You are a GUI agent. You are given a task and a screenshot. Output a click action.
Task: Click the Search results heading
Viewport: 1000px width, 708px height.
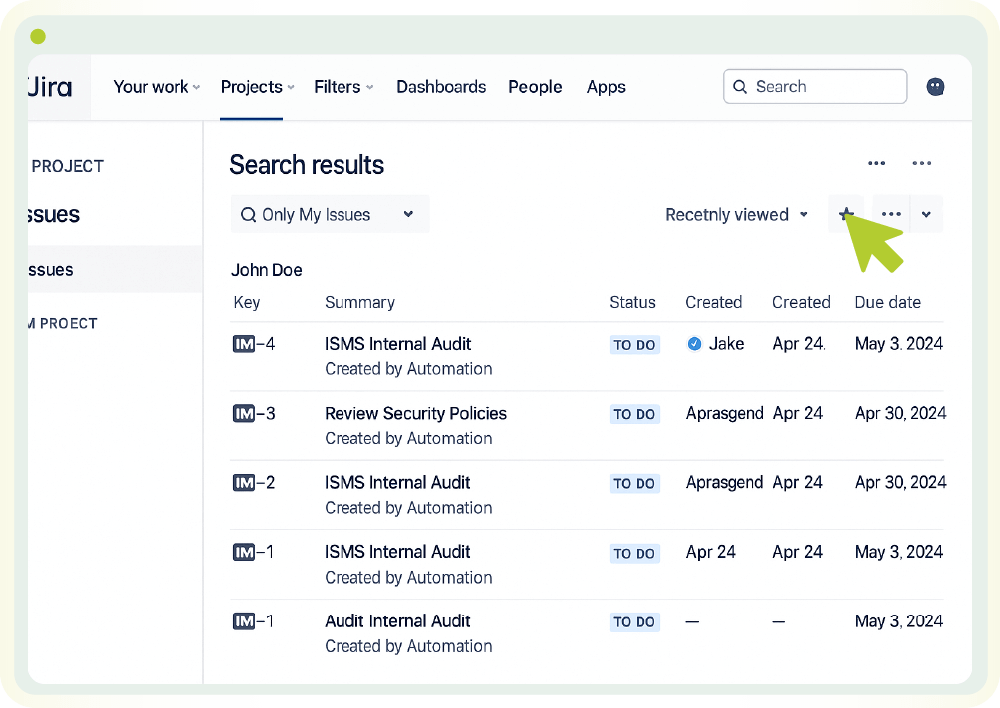306,165
